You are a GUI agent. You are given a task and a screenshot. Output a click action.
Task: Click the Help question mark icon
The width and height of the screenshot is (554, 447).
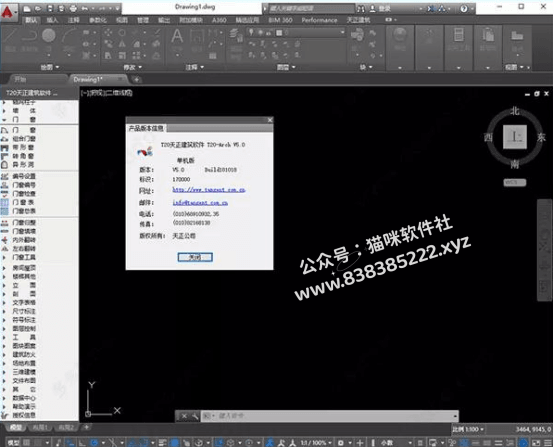pyautogui.click(x=464, y=8)
